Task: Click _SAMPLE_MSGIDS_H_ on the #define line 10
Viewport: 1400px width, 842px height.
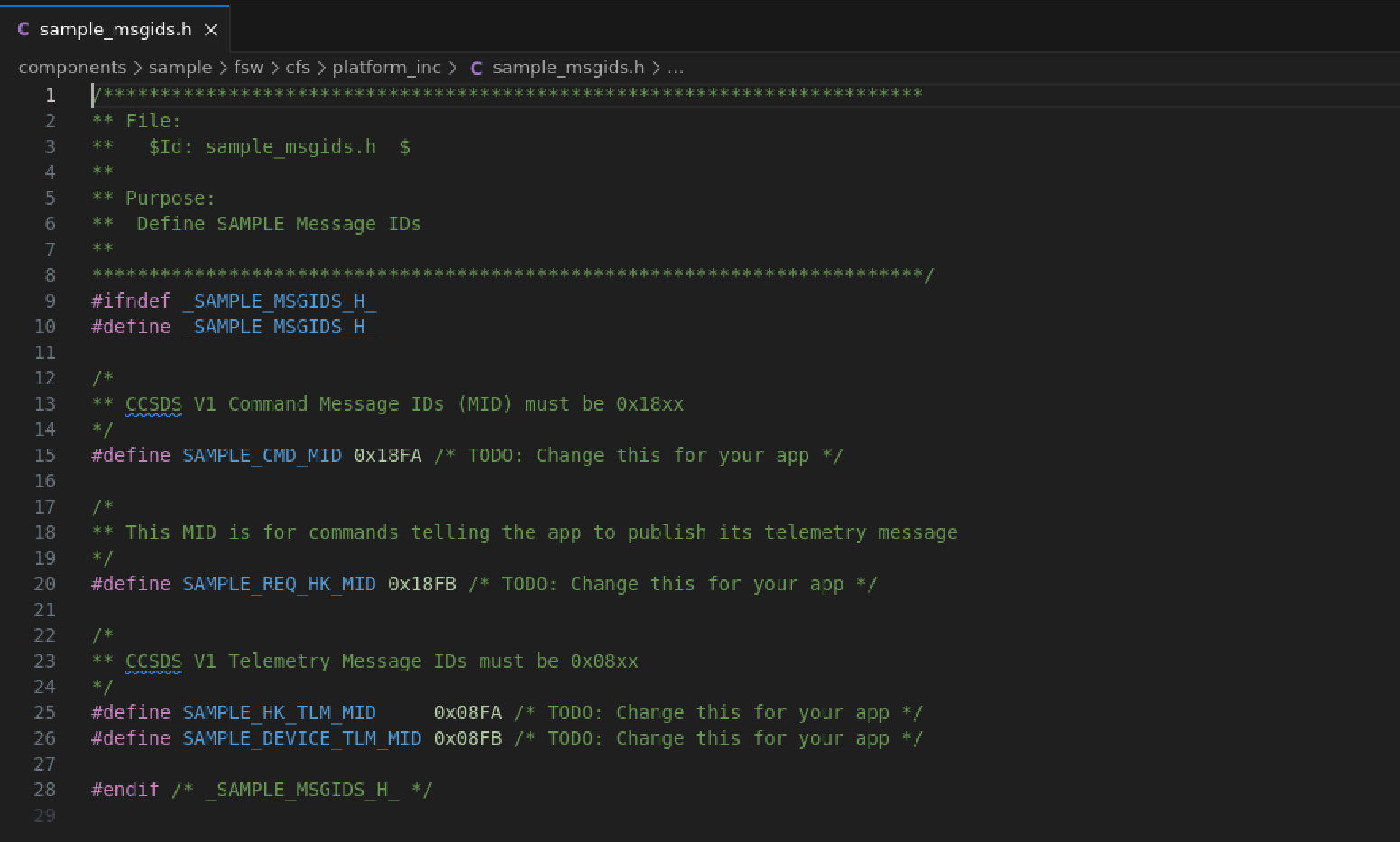Action: tap(280, 327)
